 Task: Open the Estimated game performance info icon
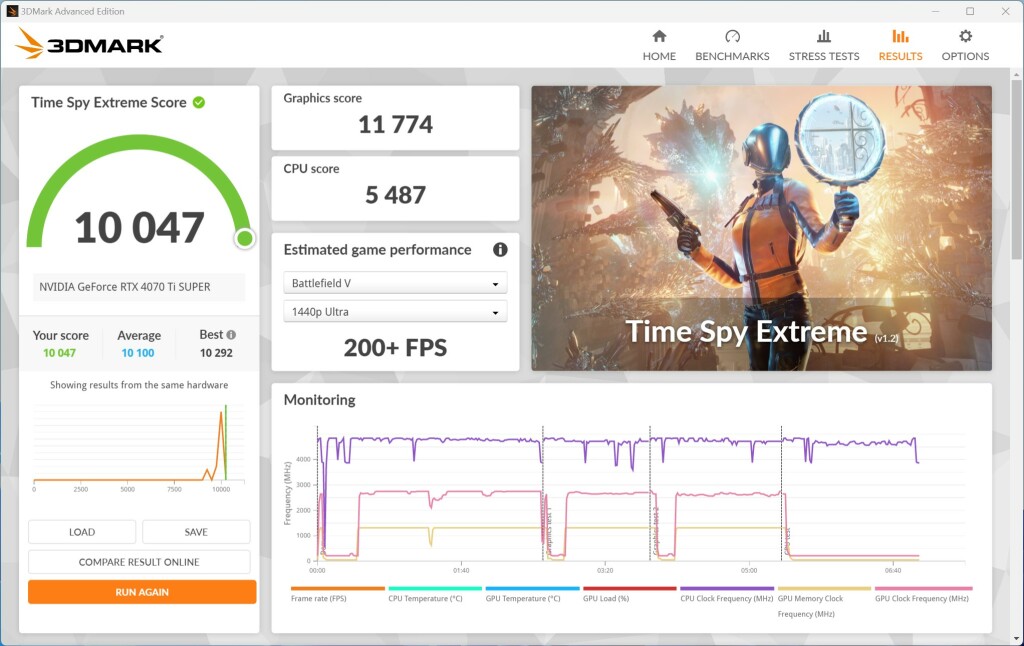(x=501, y=250)
